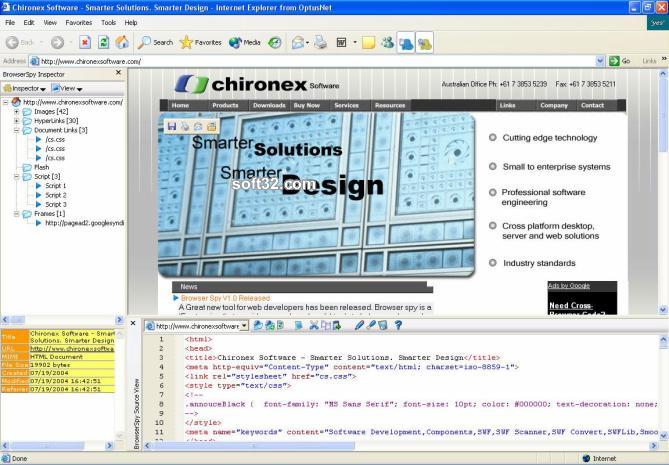This screenshot has height=465, width=669.
Task: Click the yellow note toolbar icon
Action: click(368, 42)
